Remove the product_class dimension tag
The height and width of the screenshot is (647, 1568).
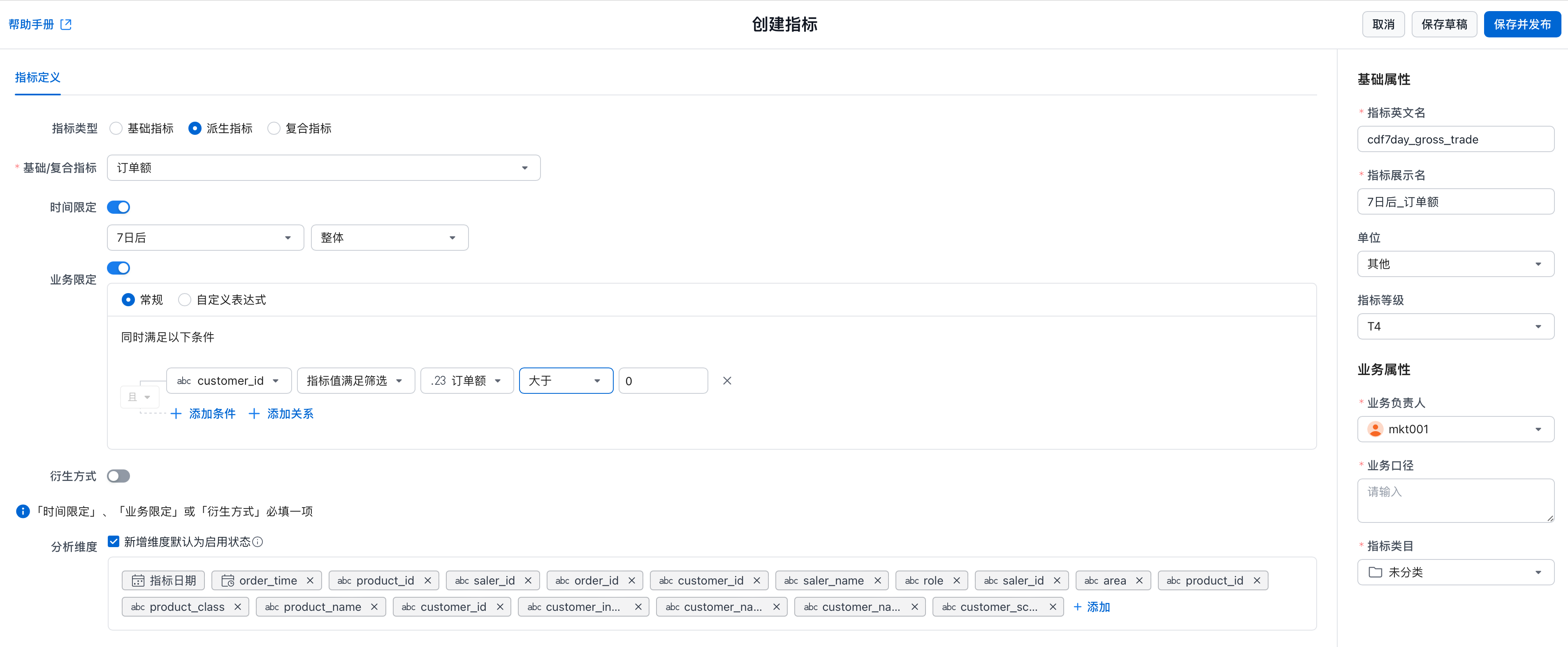(x=238, y=607)
